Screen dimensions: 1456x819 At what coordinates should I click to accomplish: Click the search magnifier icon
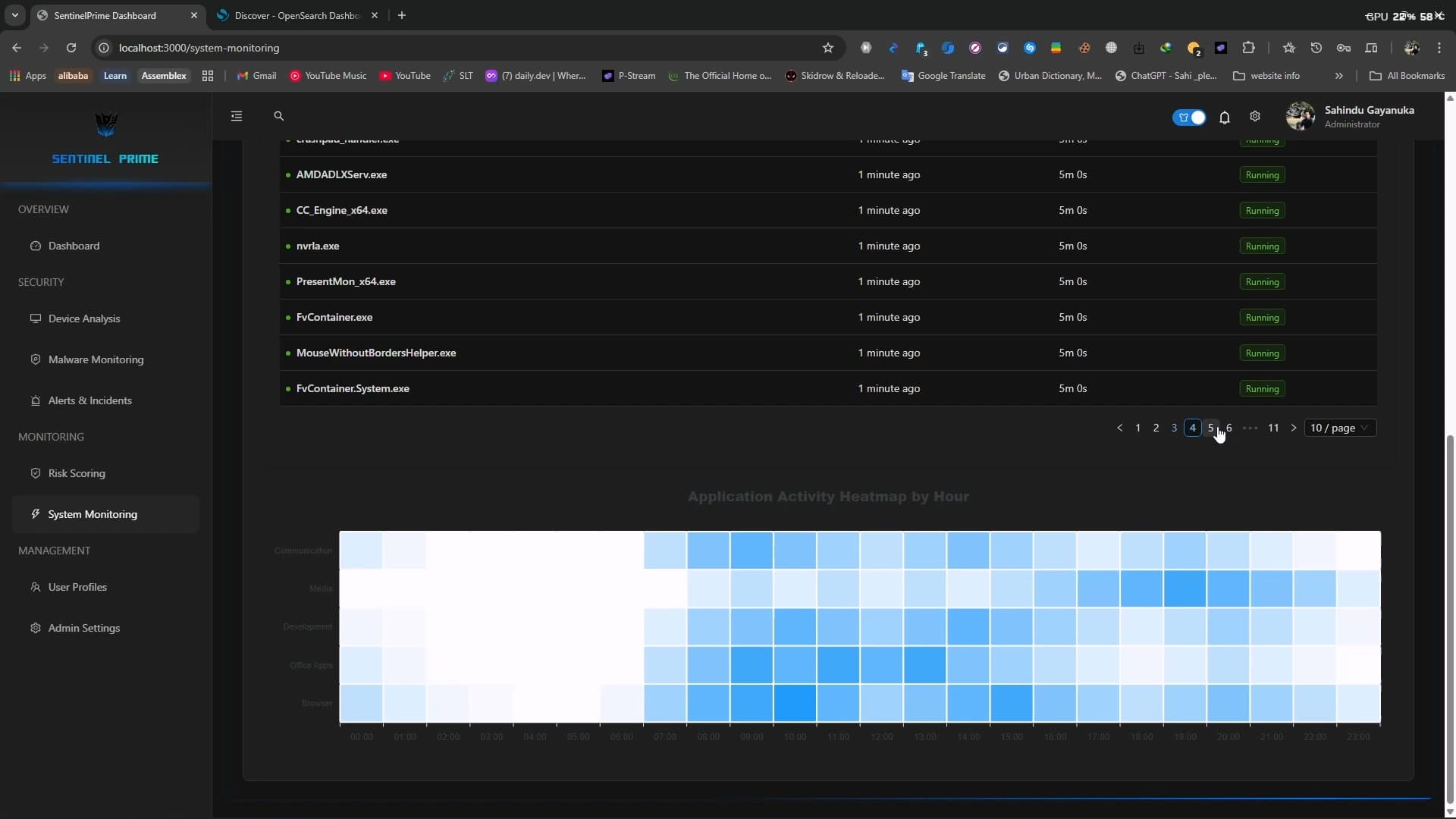coord(278,116)
